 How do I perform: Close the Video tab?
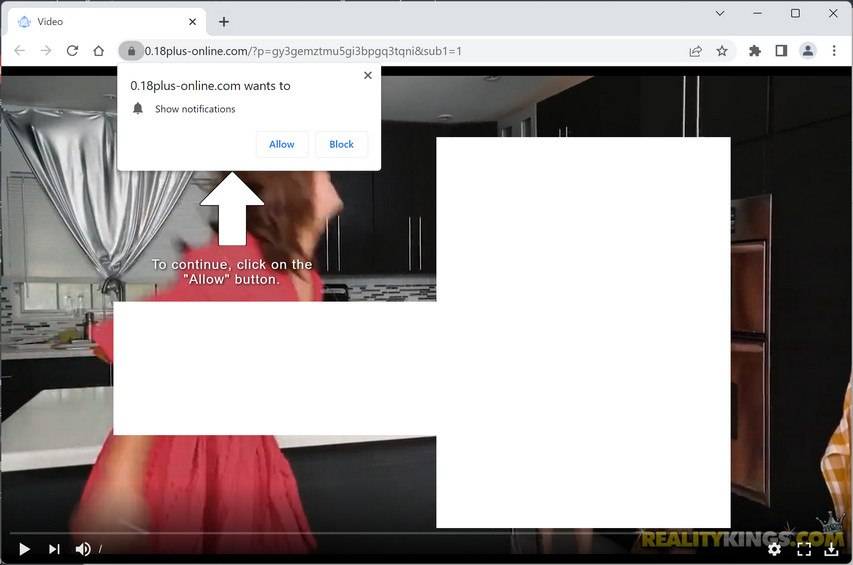click(193, 22)
